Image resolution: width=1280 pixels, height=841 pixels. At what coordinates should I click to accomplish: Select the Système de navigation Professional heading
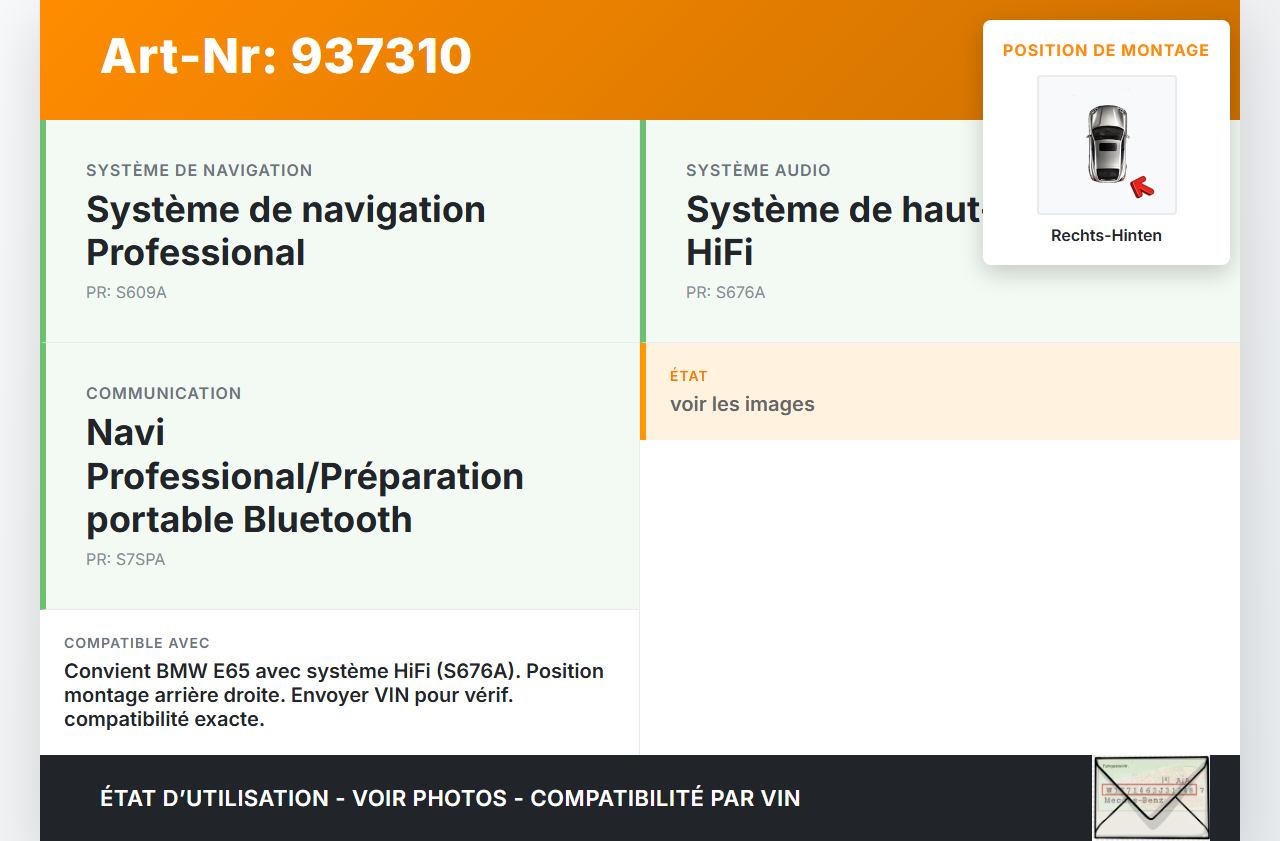[x=286, y=231]
